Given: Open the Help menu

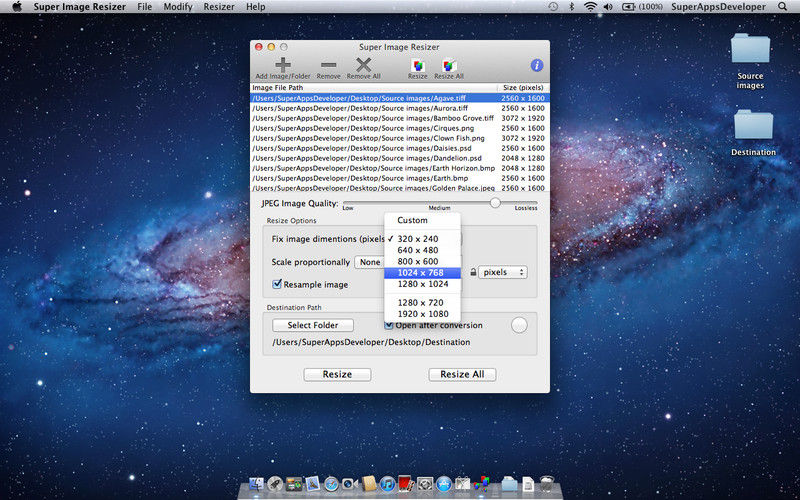Looking at the screenshot, I should tap(256, 7).
